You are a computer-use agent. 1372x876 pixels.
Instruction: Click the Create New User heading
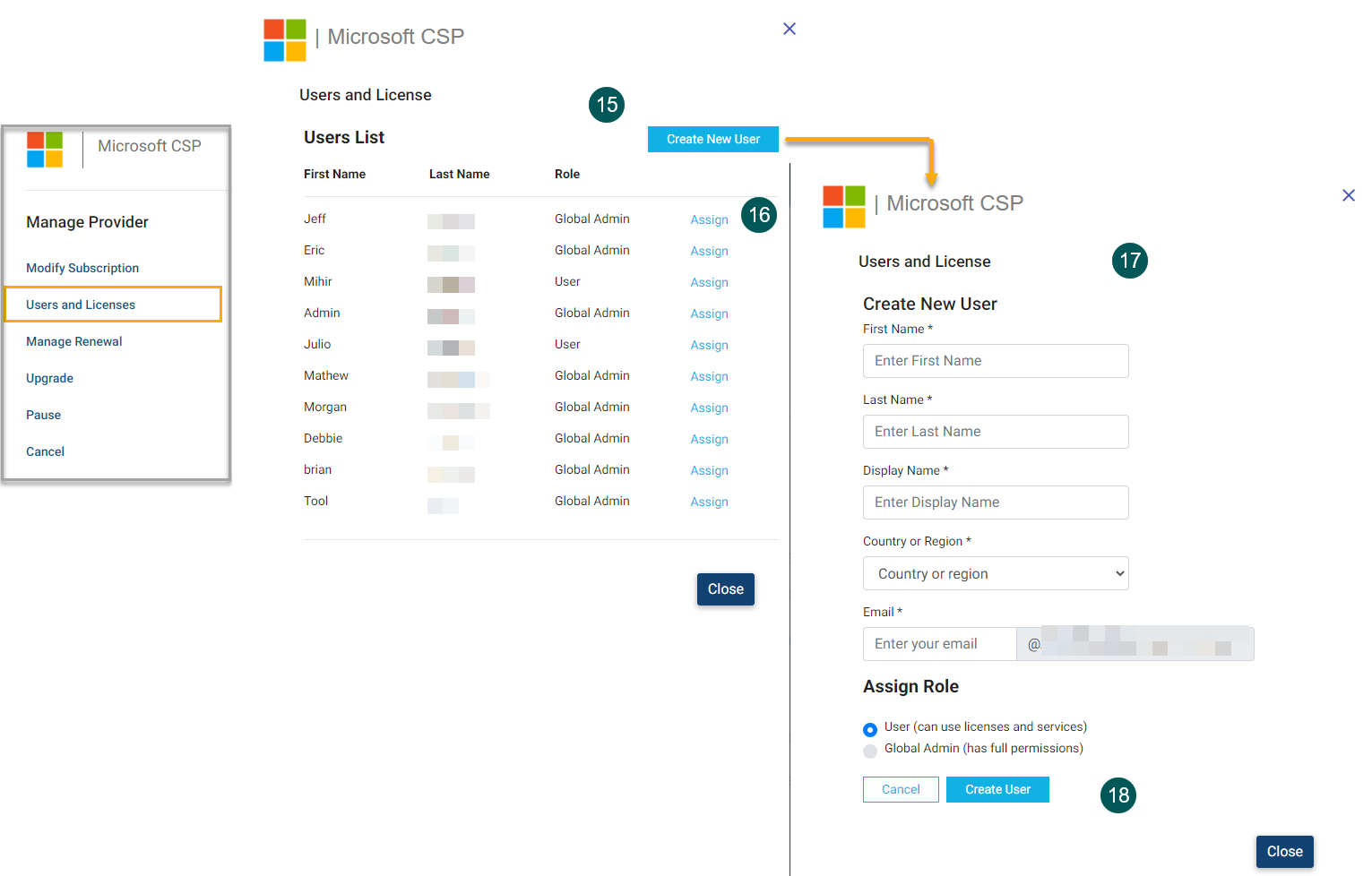coord(929,304)
